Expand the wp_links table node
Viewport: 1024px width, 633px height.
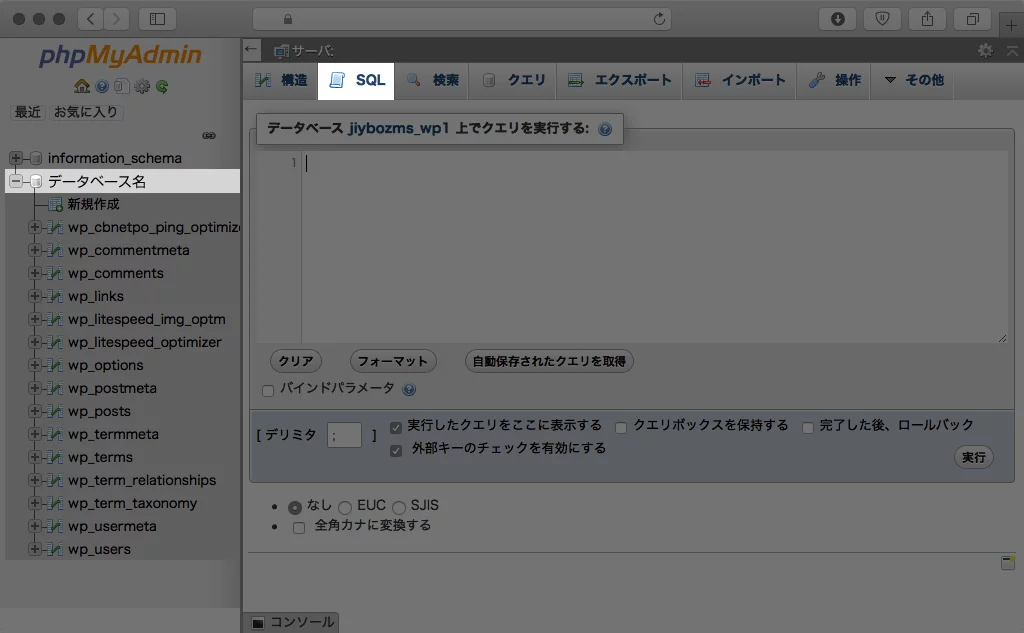coord(35,296)
